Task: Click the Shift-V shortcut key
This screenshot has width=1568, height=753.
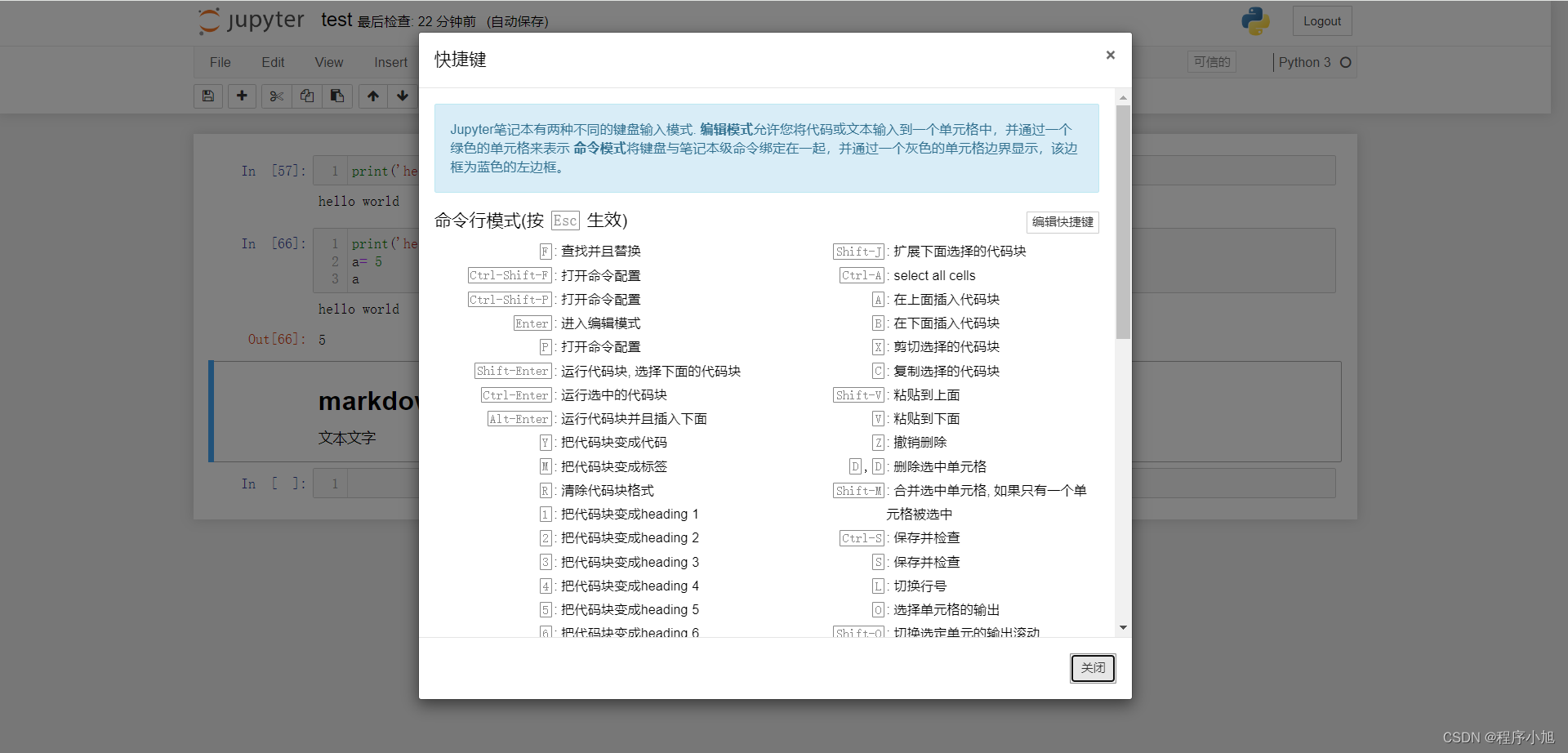Action: click(x=858, y=395)
